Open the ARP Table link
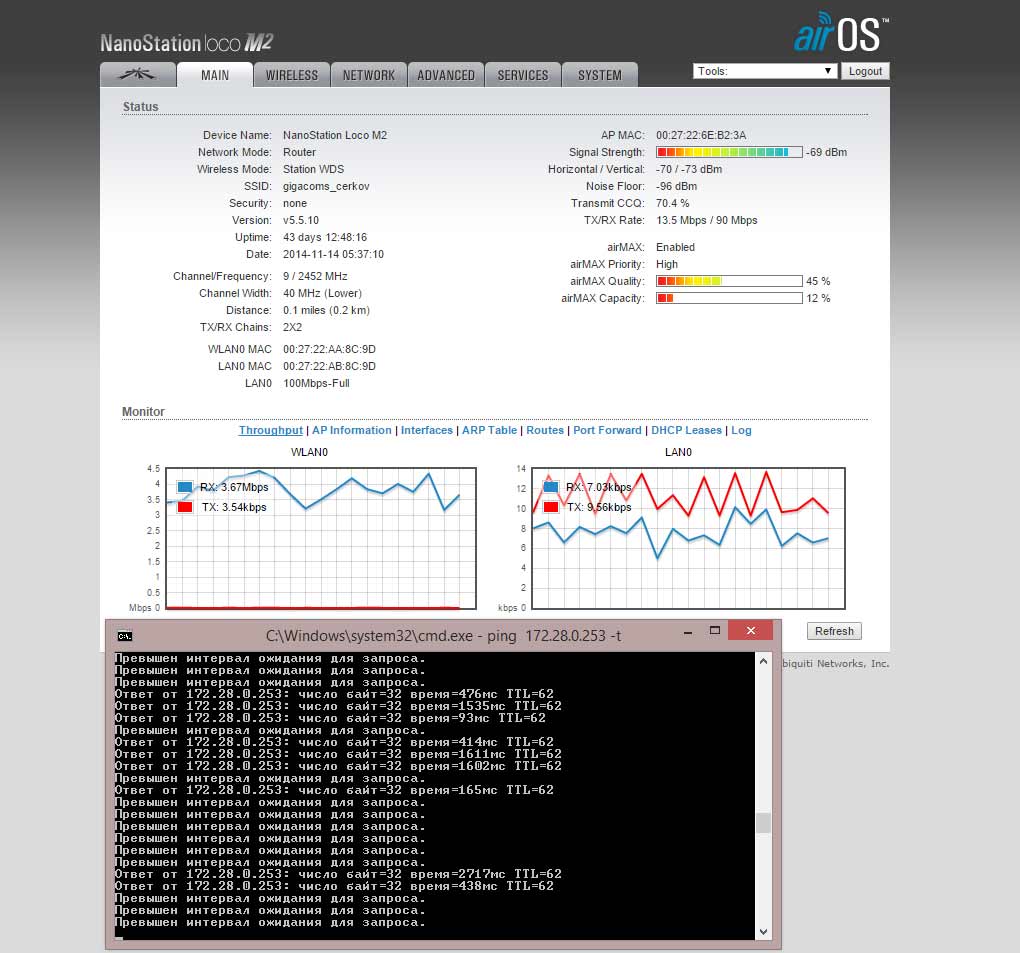Viewport: 1020px width, 953px height. [489, 430]
